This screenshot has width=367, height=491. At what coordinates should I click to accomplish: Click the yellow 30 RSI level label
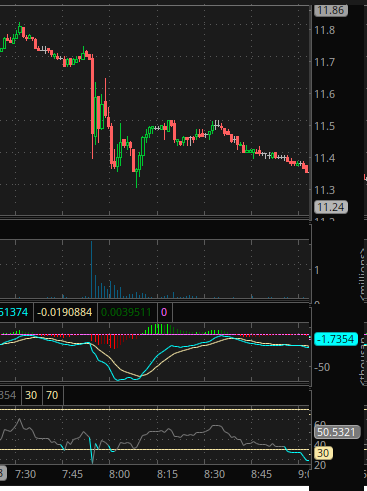click(323, 453)
